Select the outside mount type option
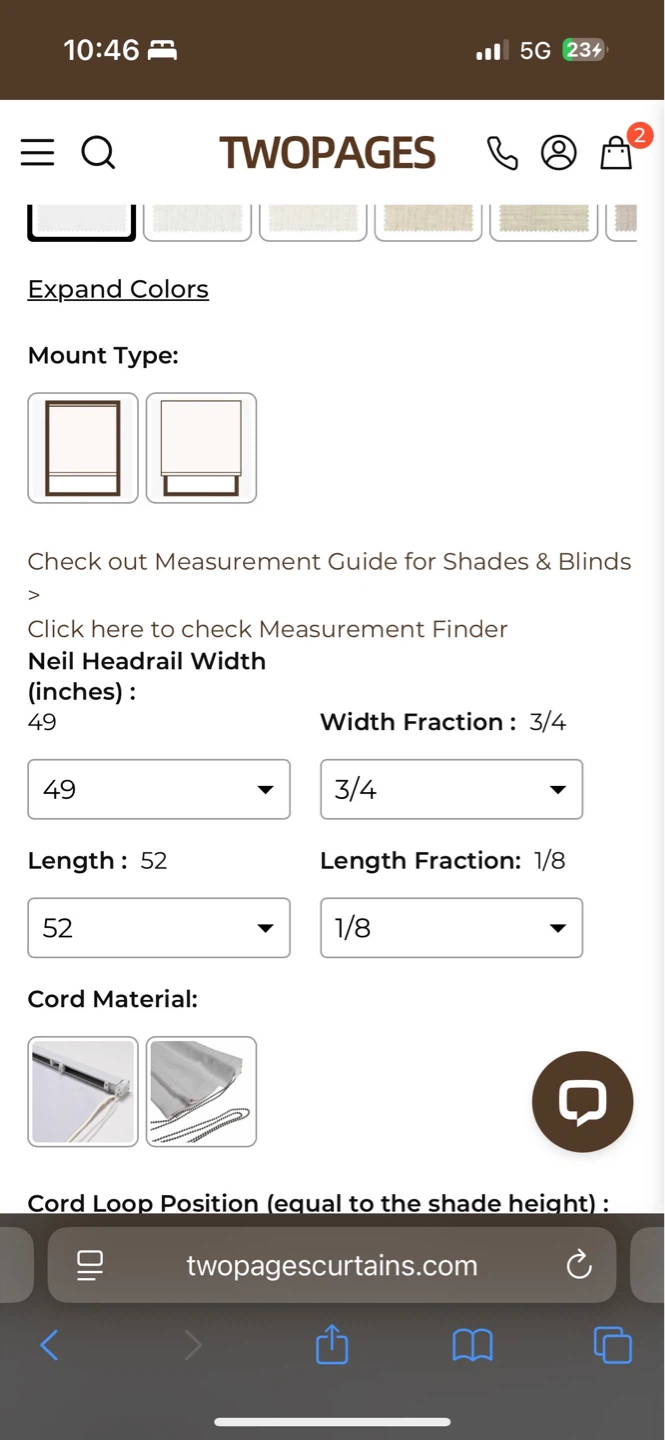Image resolution: width=665 pixels, height=1440 pixels. tap(201, 448)
